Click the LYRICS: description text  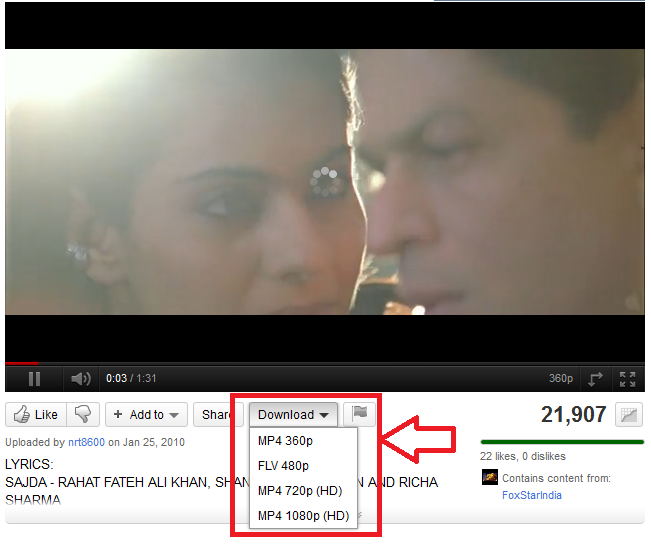point(29,464)
